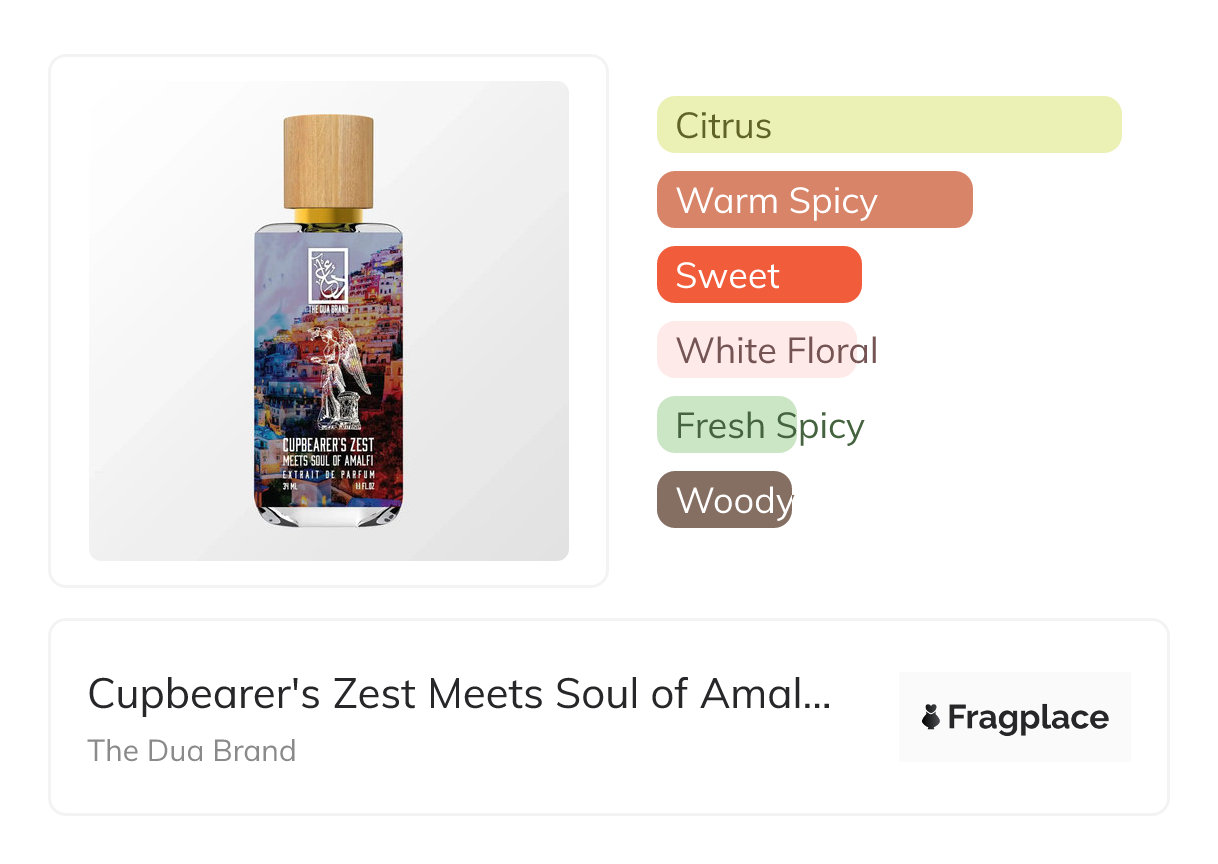Click the wooden cap of the bottle
This screenshot has width=1218, height=864.
coord(328,162)
